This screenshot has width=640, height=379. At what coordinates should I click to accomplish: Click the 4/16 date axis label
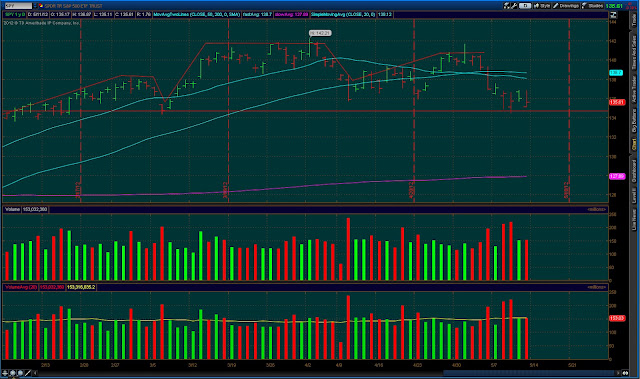pyautogui.click(x=379, y=365)
